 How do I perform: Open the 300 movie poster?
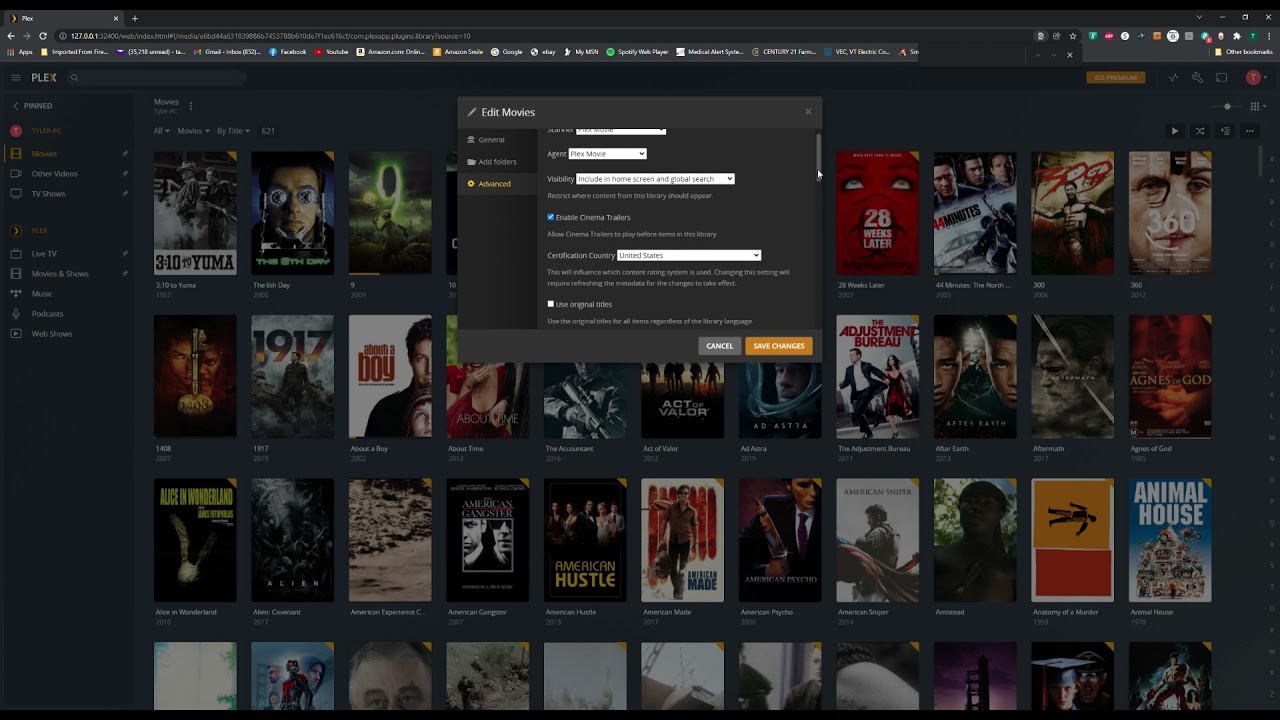click(1072, 213)
